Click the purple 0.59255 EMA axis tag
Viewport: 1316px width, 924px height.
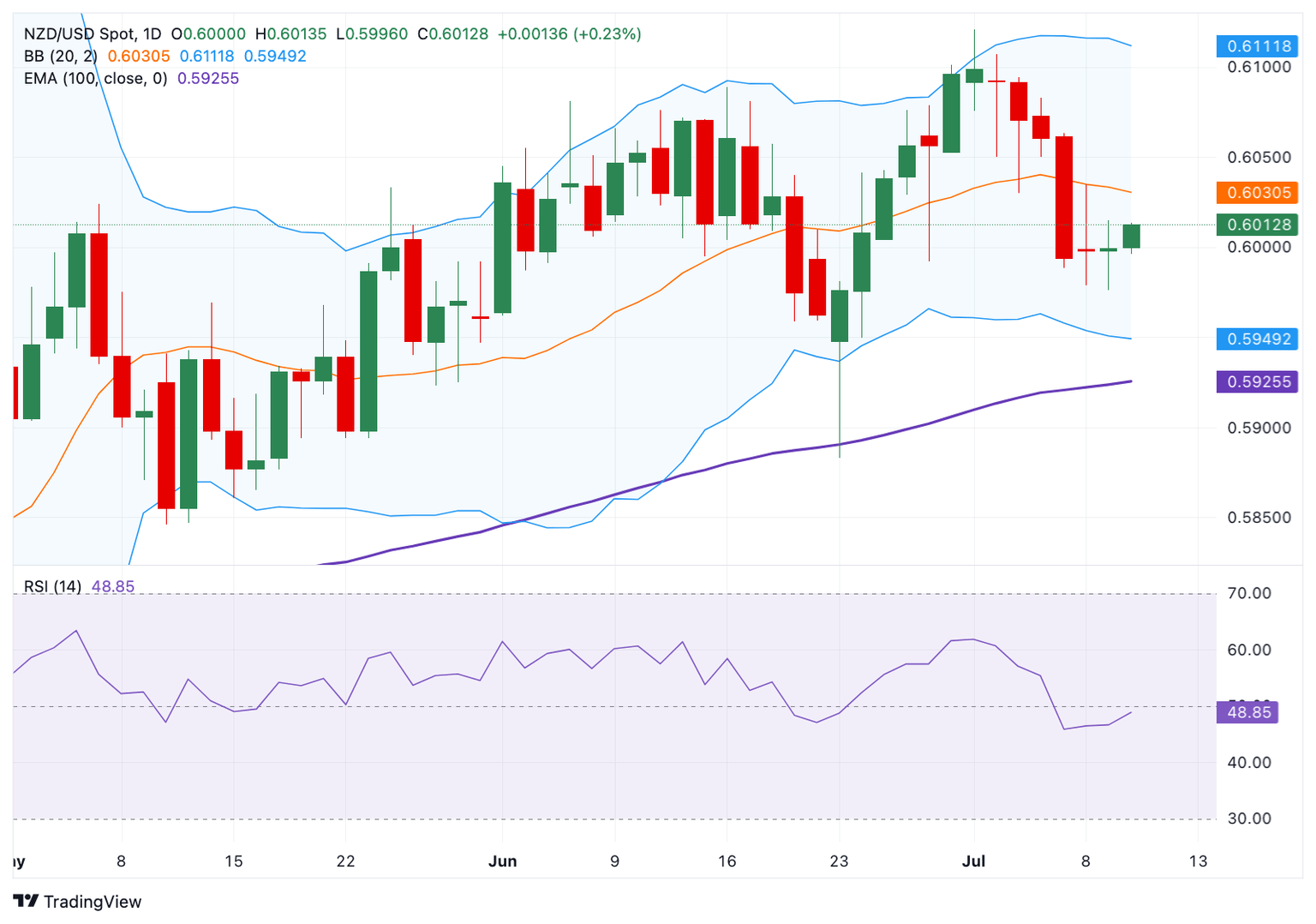pyautogui.click(x=1258, y=381)
